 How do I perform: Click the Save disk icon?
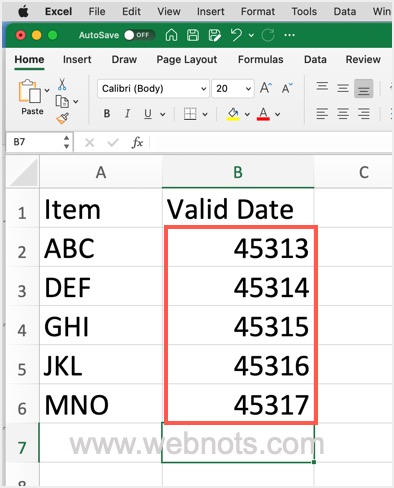pos(193,35)
